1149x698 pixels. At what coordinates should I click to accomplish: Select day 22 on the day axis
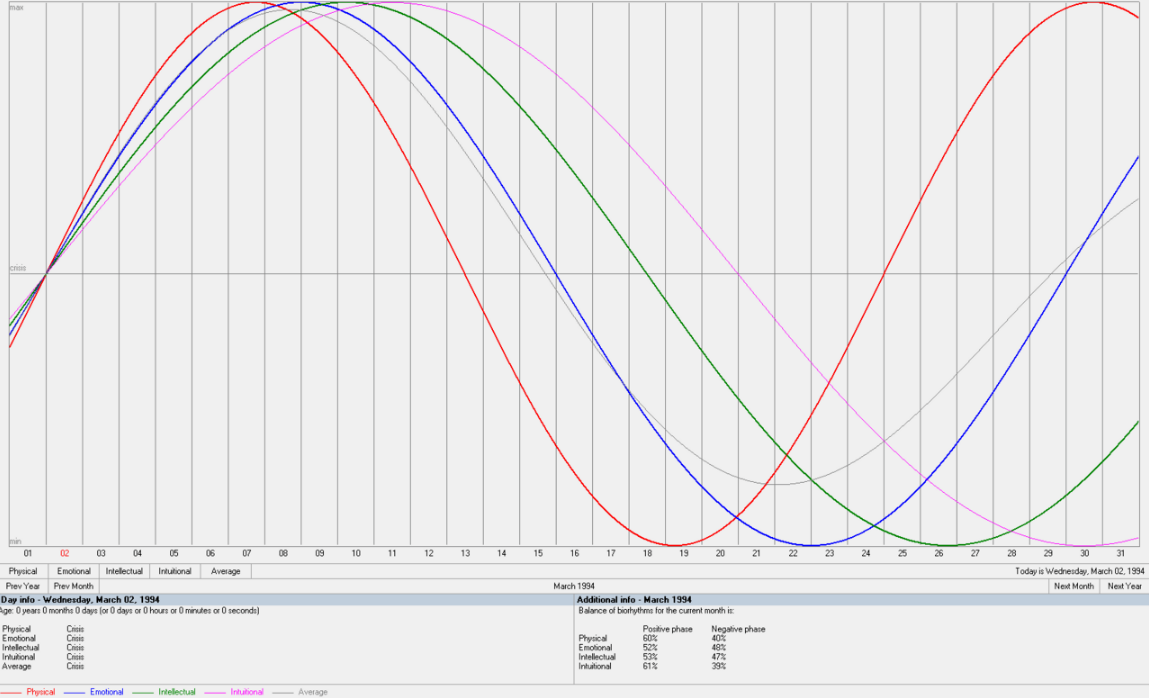[793, 553]
